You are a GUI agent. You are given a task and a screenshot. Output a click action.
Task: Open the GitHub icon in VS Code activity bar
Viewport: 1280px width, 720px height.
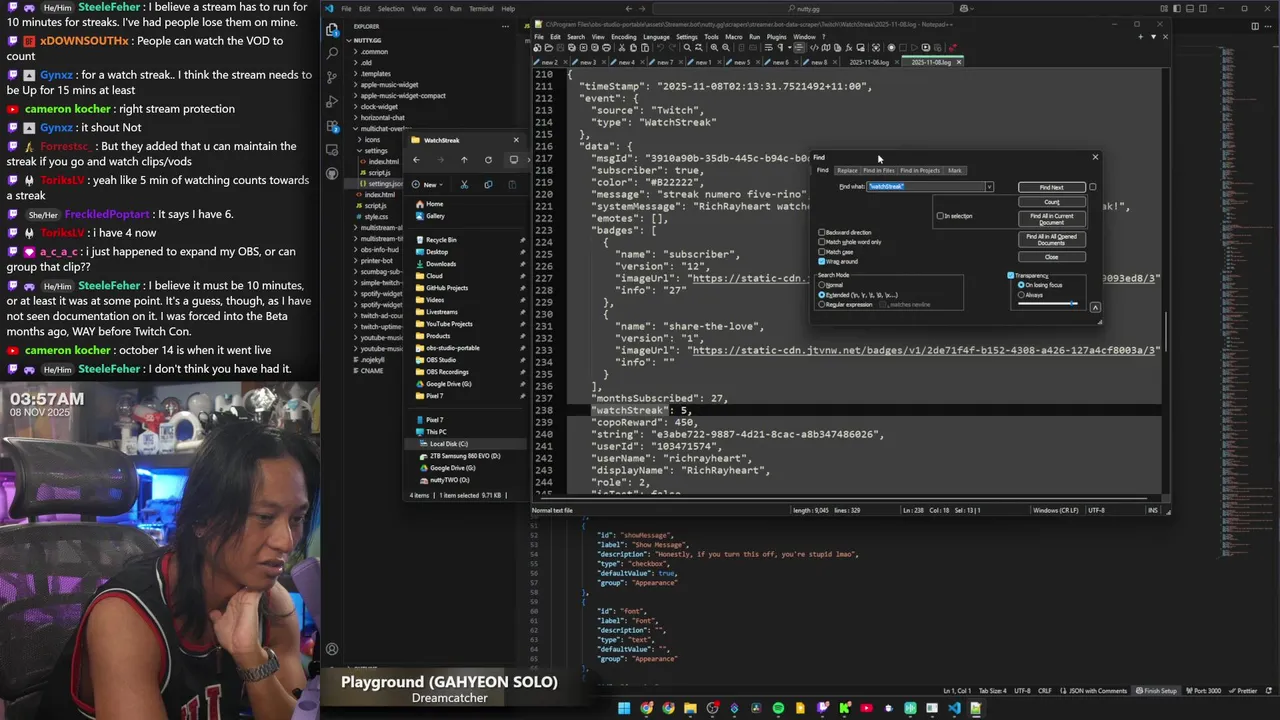(332, 174)
